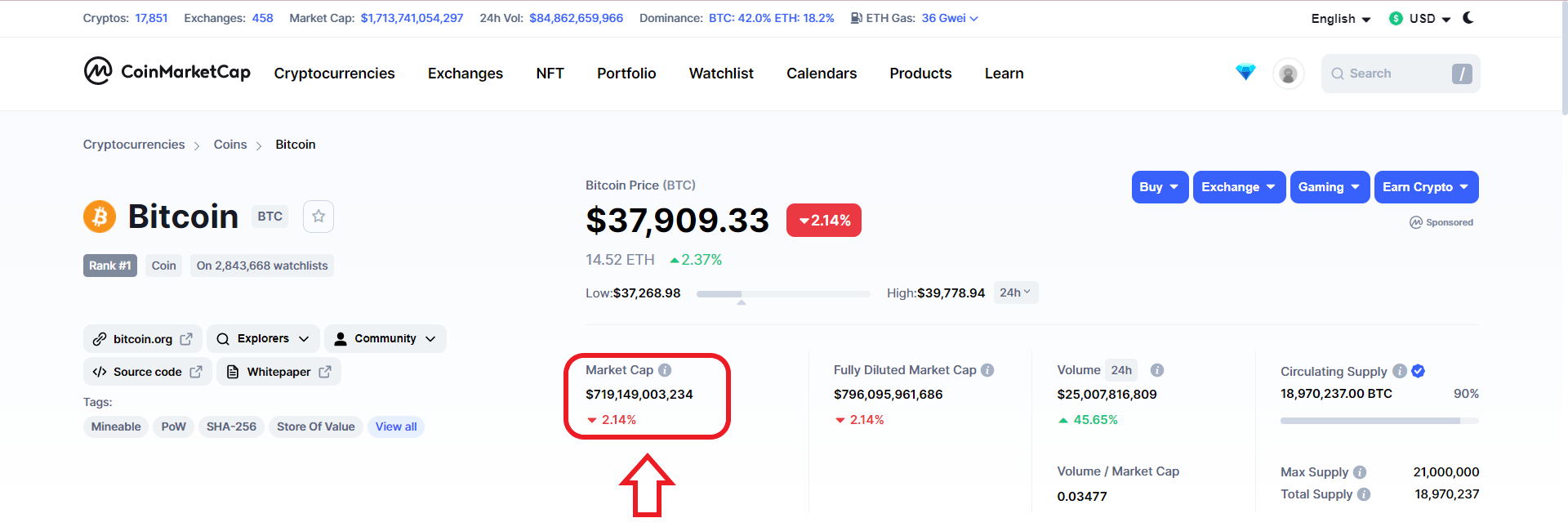Click the watchlists count badge
Screen dimensions: 1568x527
262,266
